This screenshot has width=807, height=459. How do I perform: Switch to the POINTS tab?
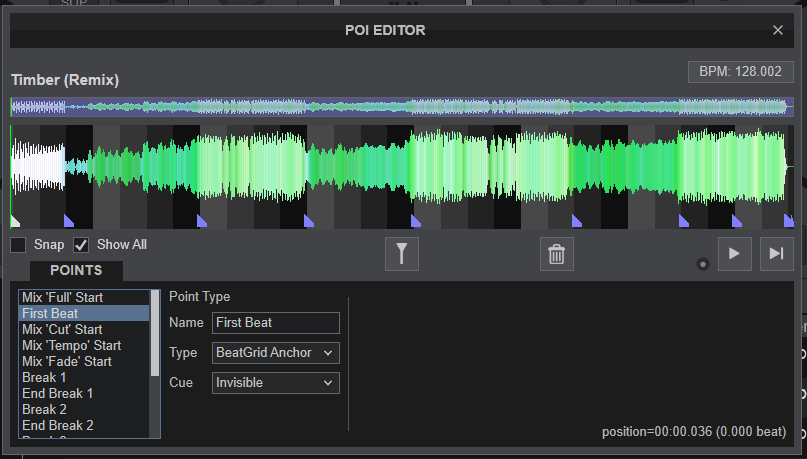[76, 270]
